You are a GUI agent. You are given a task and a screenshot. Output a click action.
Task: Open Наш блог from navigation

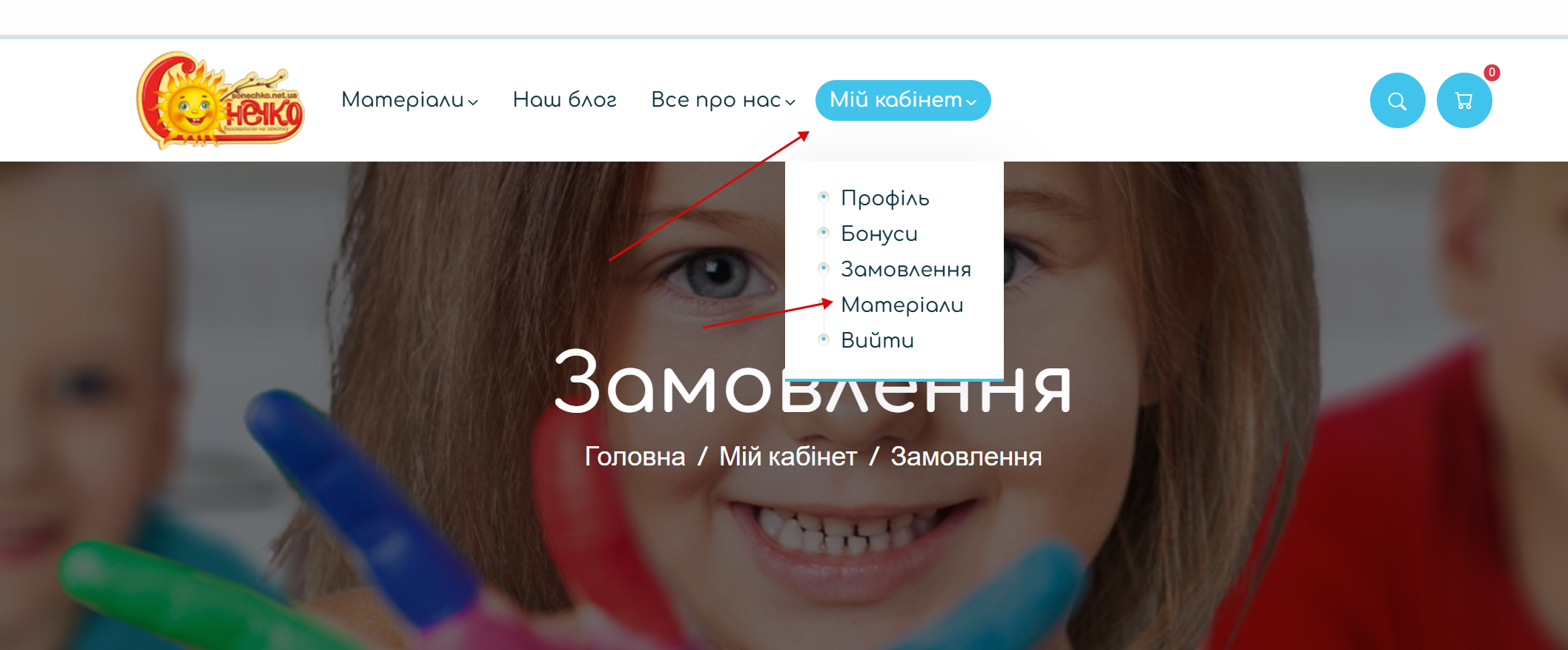tap(565, 100)
